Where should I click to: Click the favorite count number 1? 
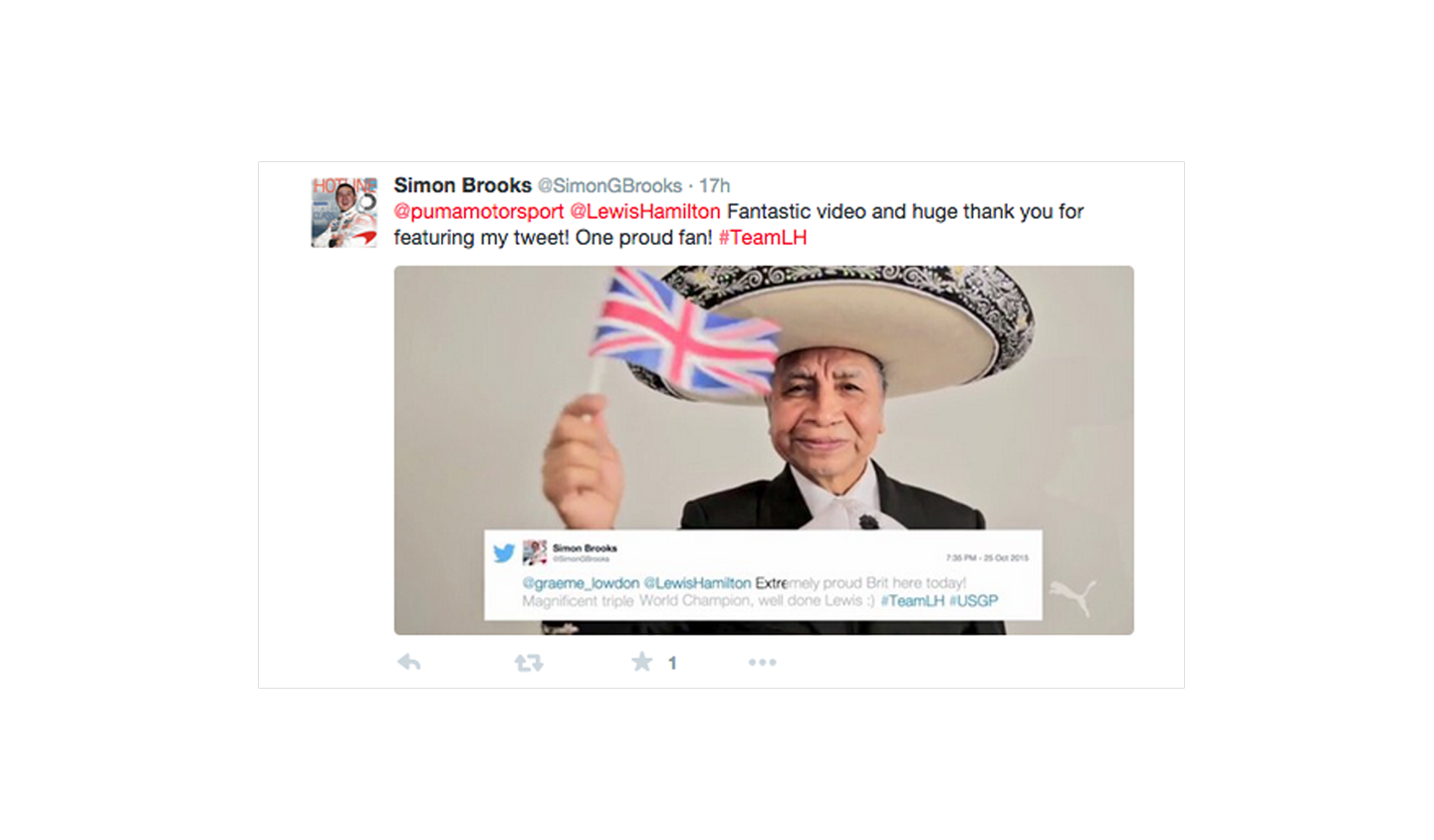[672, 663]
